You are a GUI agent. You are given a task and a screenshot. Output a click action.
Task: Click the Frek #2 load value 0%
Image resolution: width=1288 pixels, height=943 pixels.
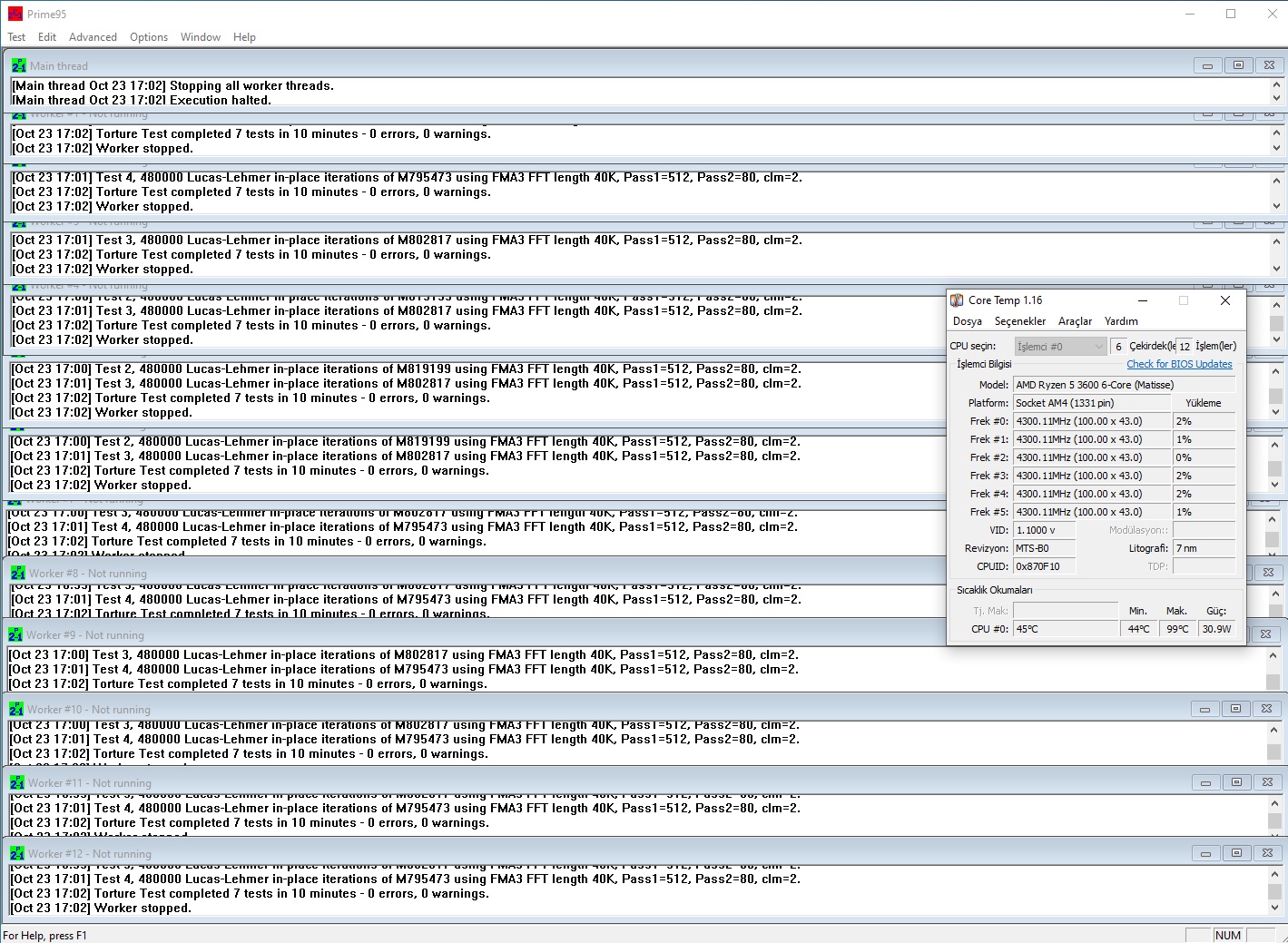[x=1204, y=457]
